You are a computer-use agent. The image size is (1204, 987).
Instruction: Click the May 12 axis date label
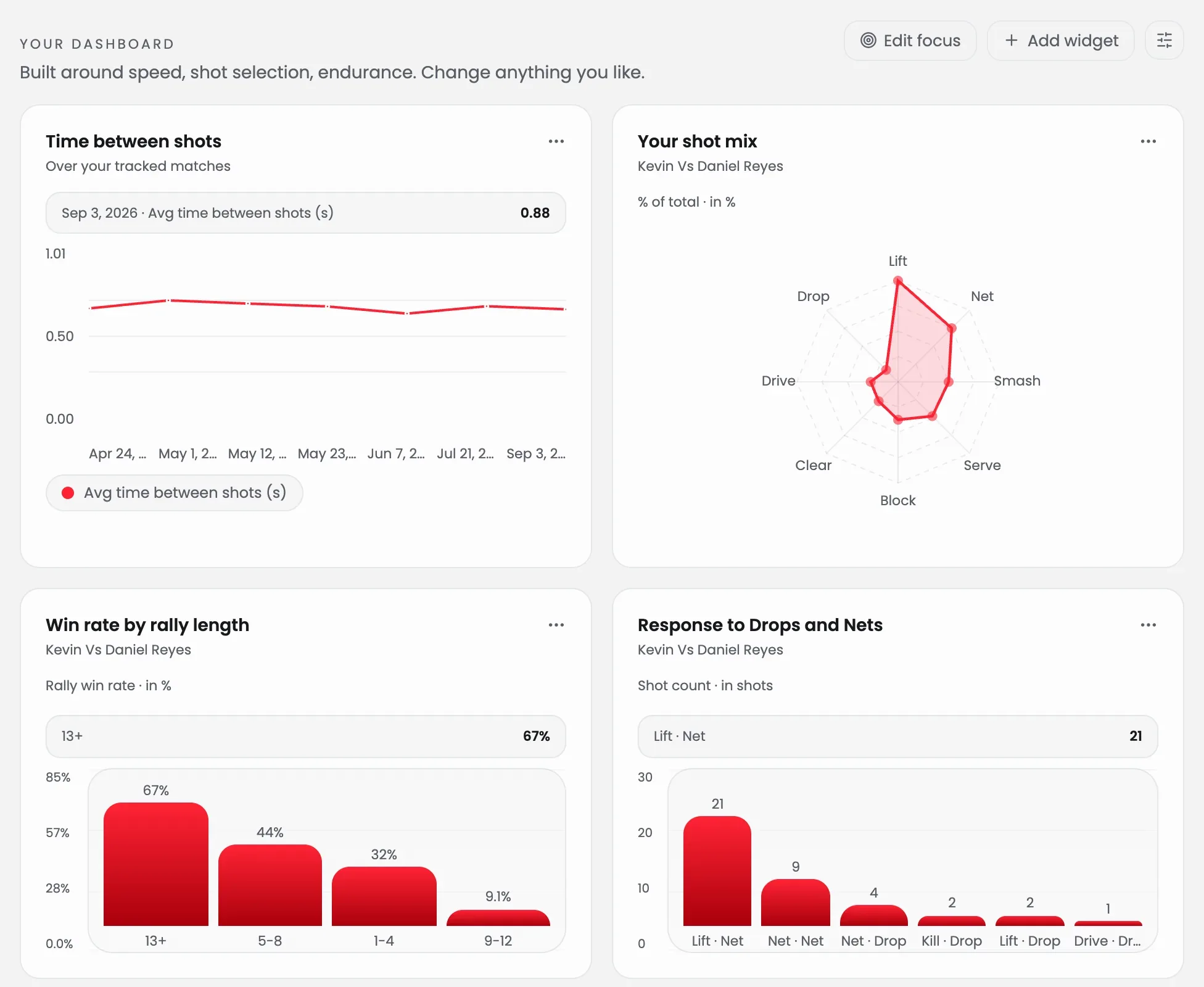coord(257,453)
